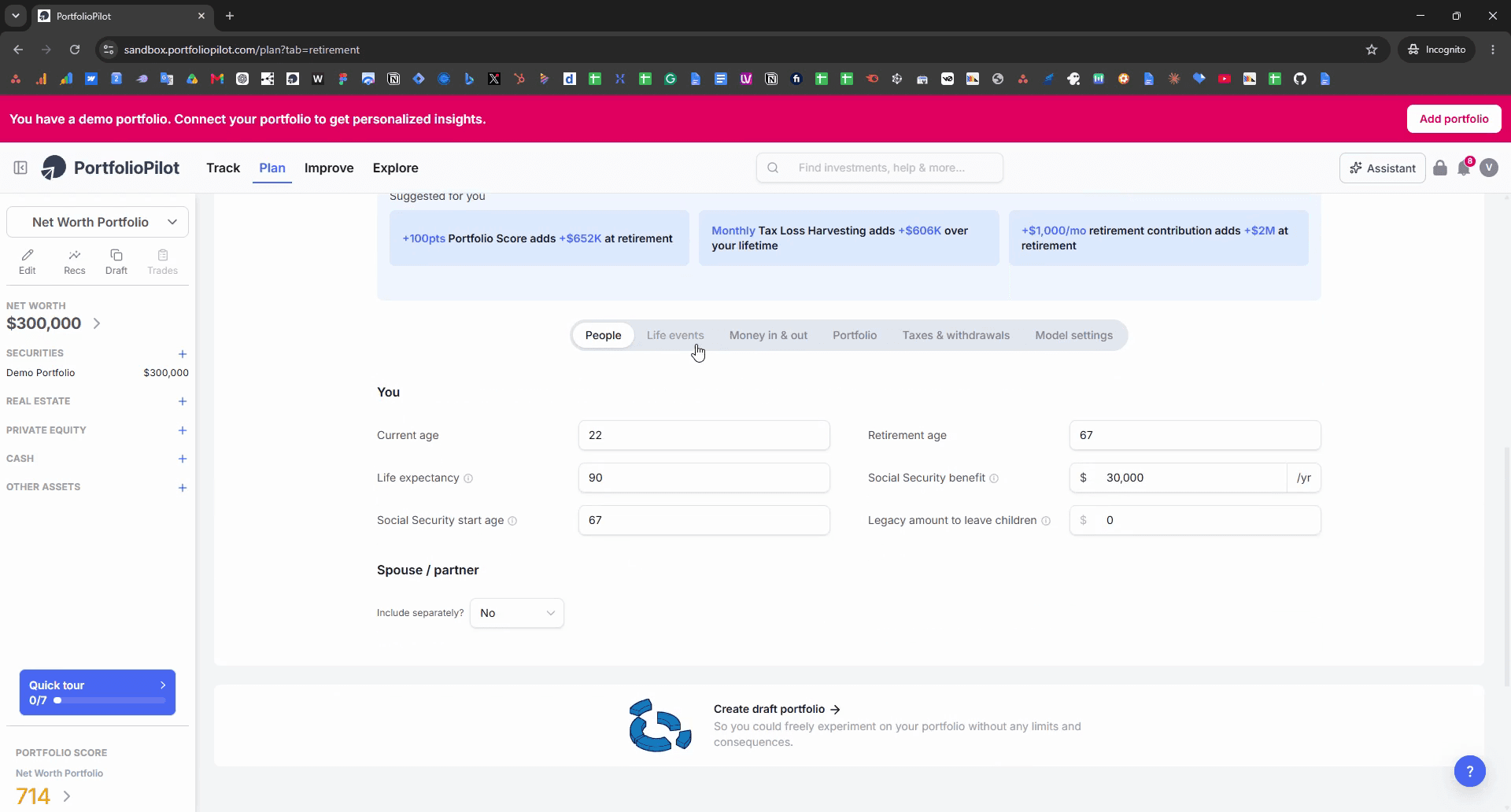
Task: Add Other Assets plus icon
Action: click(183, 488)
